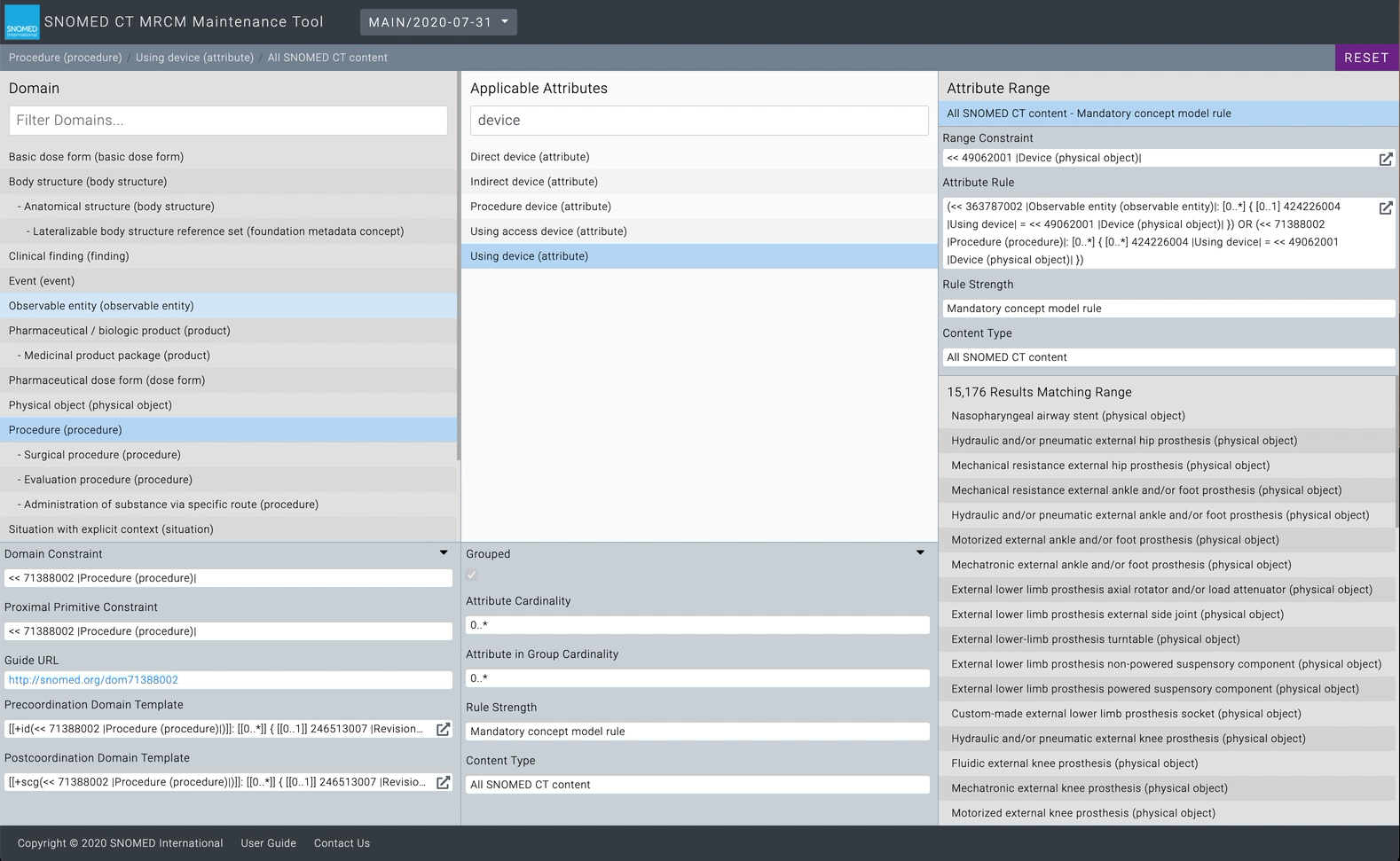Select Indirect device (attribute)
This screenshot has height=861, width=1400.
699,182
